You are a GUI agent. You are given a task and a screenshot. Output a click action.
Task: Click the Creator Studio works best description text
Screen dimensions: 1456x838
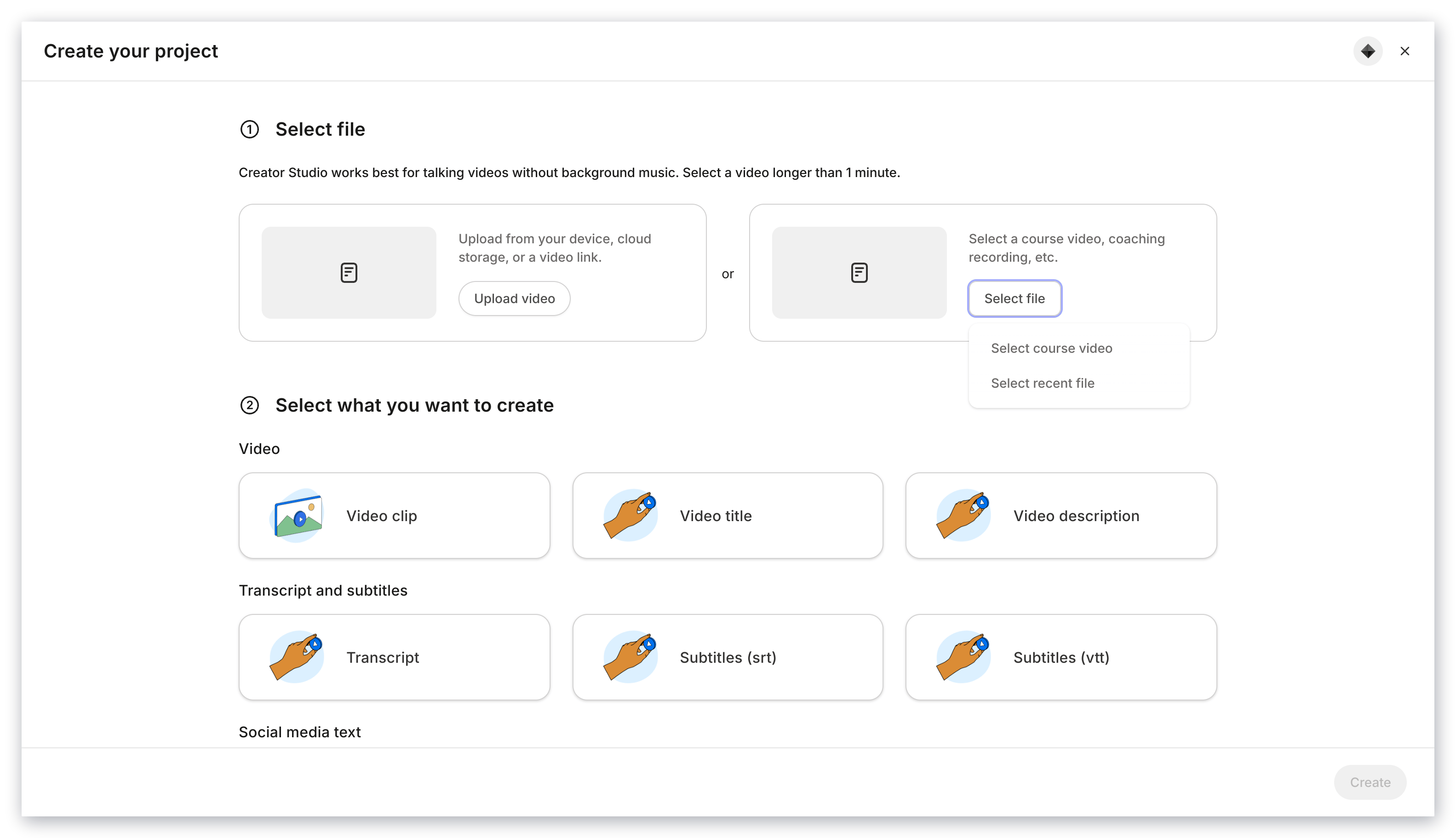coord(569,172)
